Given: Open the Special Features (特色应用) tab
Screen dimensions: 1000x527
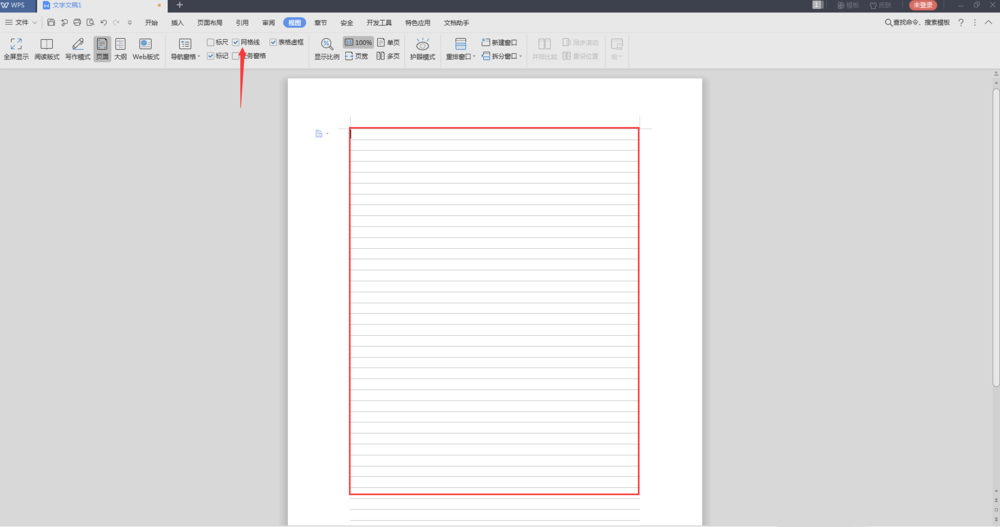Looking at the screenshot, I should click(418, 22).
